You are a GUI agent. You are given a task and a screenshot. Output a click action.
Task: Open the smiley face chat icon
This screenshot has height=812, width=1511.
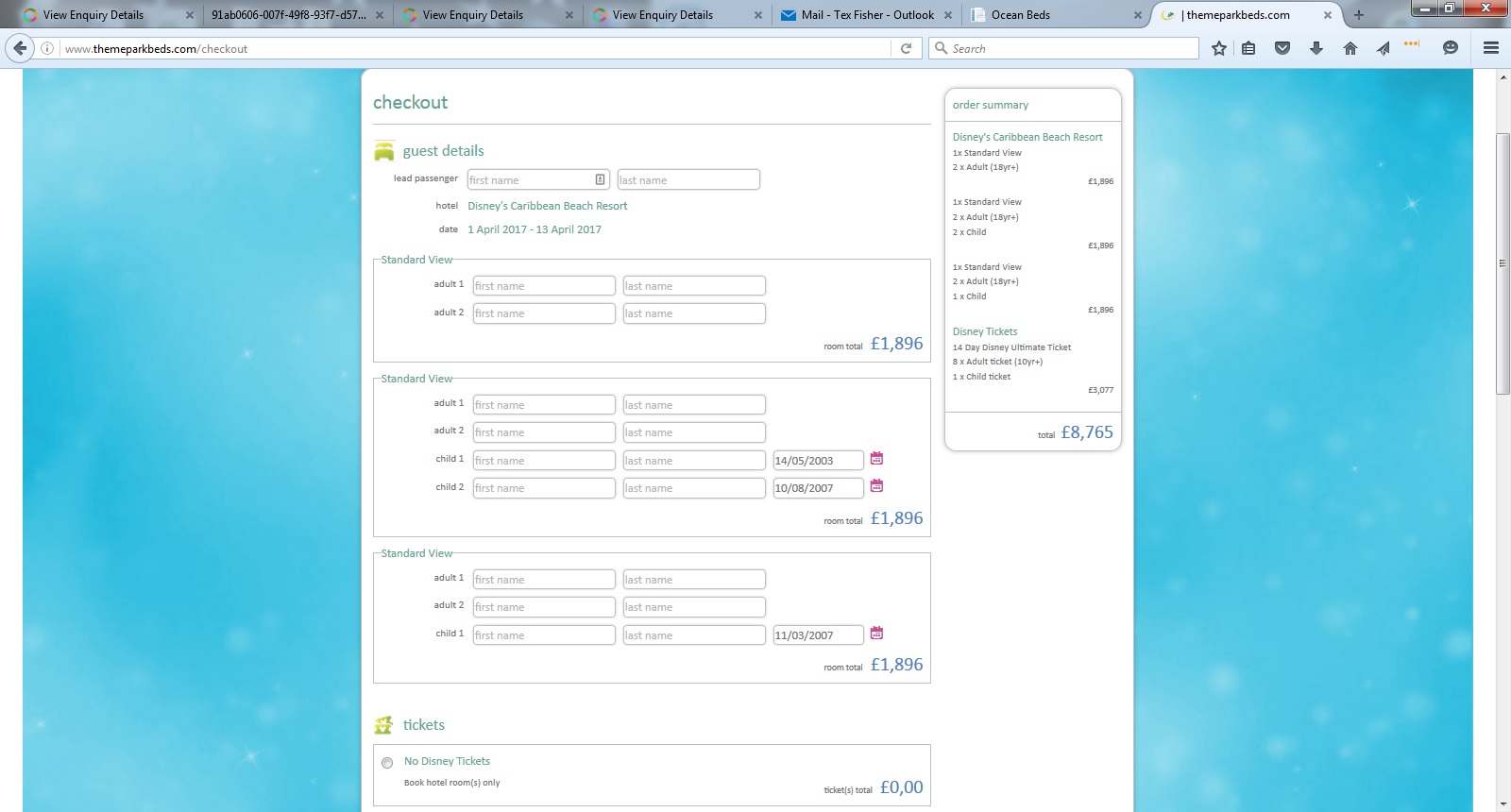[x=1451, y=48]
